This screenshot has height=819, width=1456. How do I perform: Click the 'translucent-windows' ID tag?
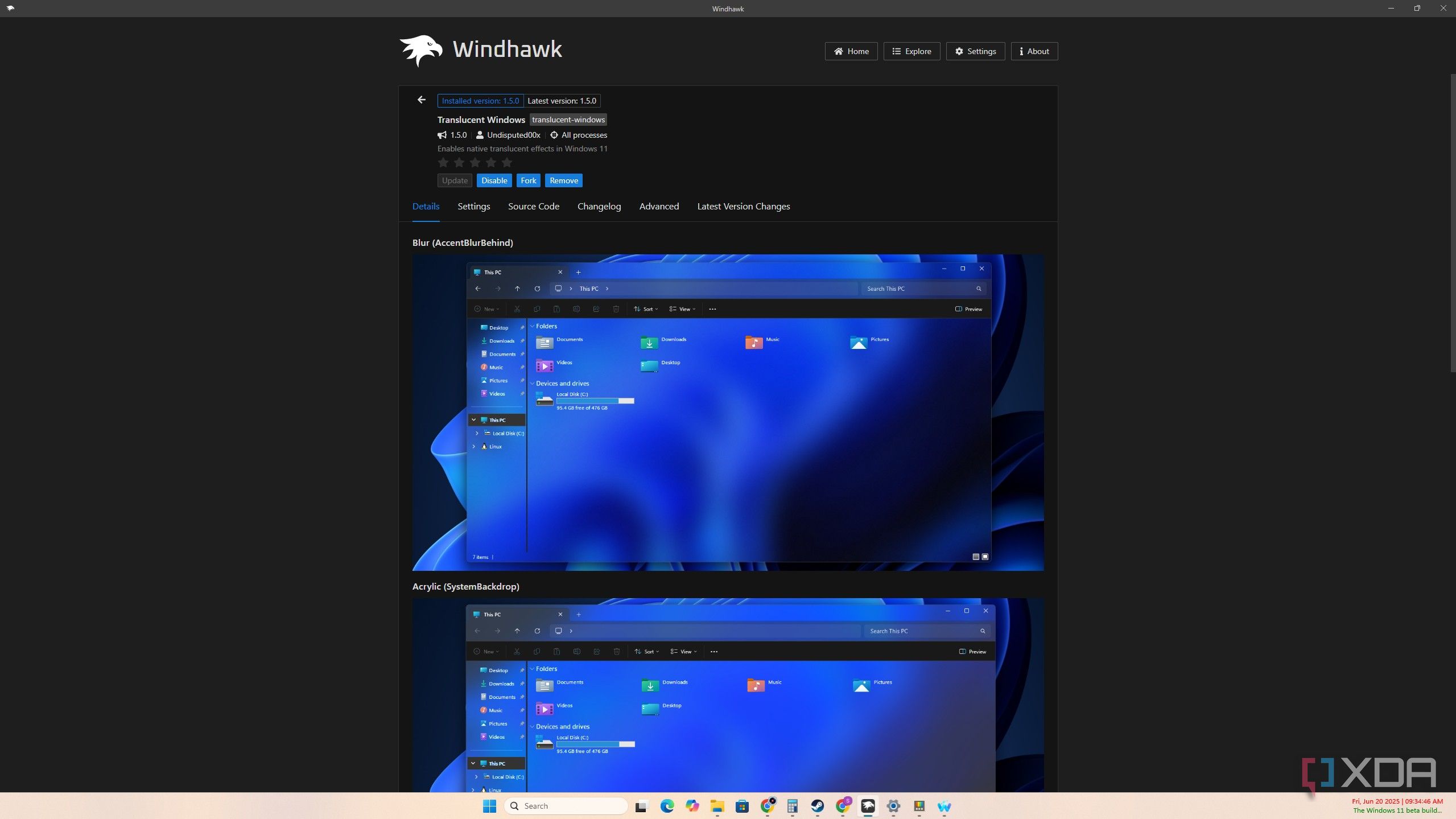568,120
